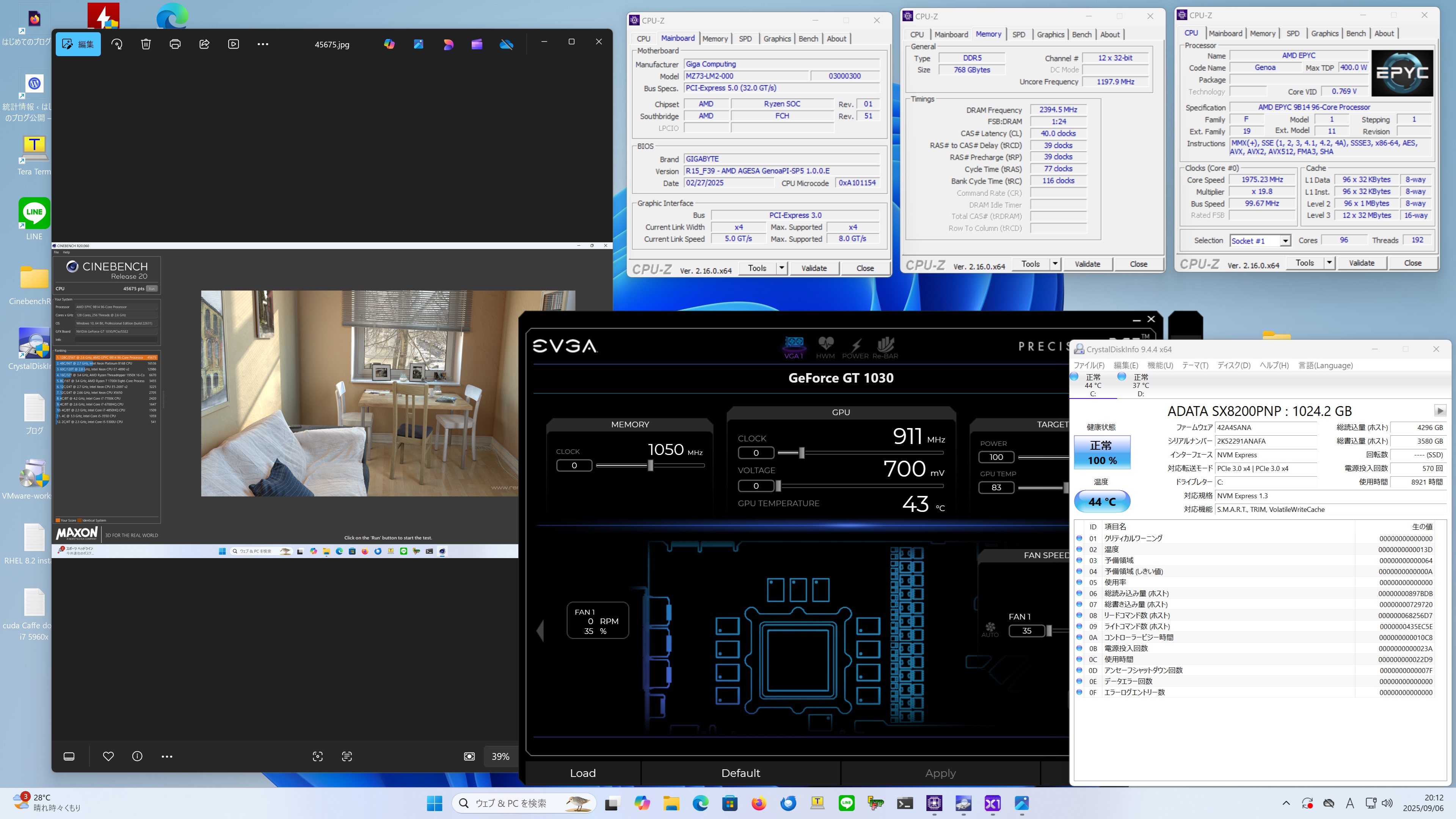
Task: Toggle the filmstrip view icon in Photos
Action: tap(69, 756)
